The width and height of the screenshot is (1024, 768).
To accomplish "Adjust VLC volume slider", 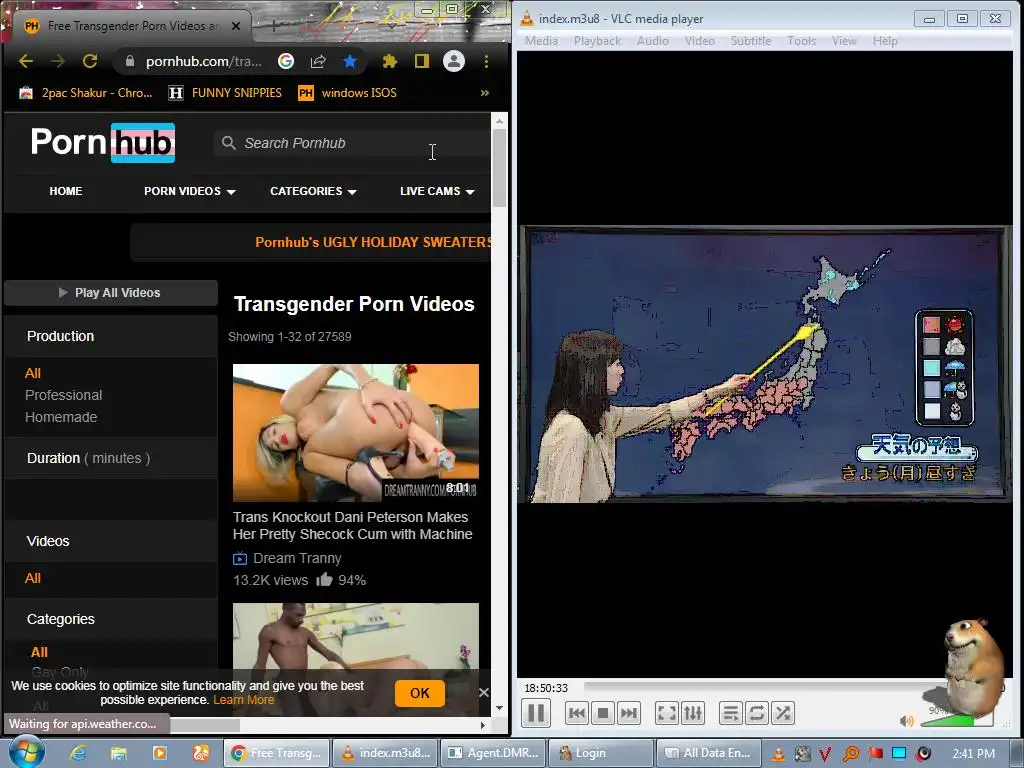I will [956, 720].
